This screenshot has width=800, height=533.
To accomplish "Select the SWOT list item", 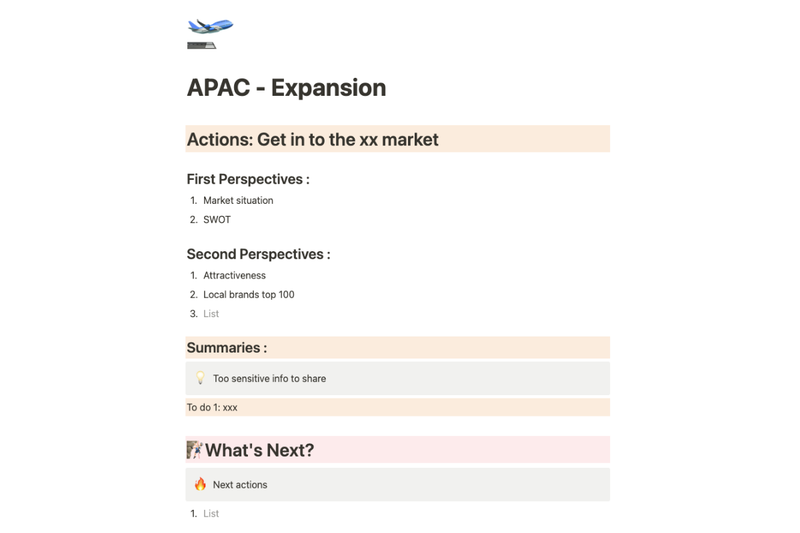I will (217, 220).
